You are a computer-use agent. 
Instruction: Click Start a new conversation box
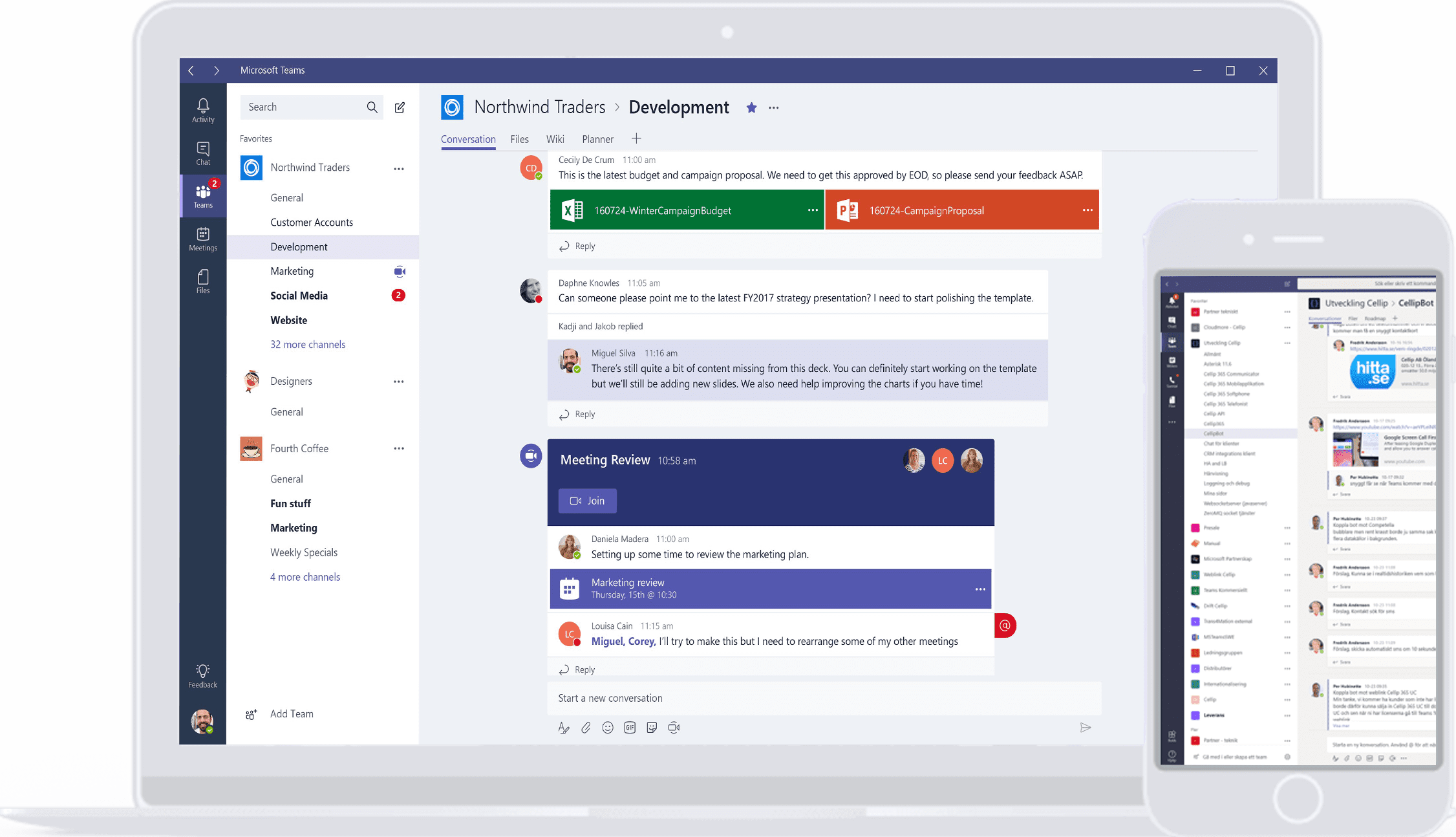click(x=824, y=698)
